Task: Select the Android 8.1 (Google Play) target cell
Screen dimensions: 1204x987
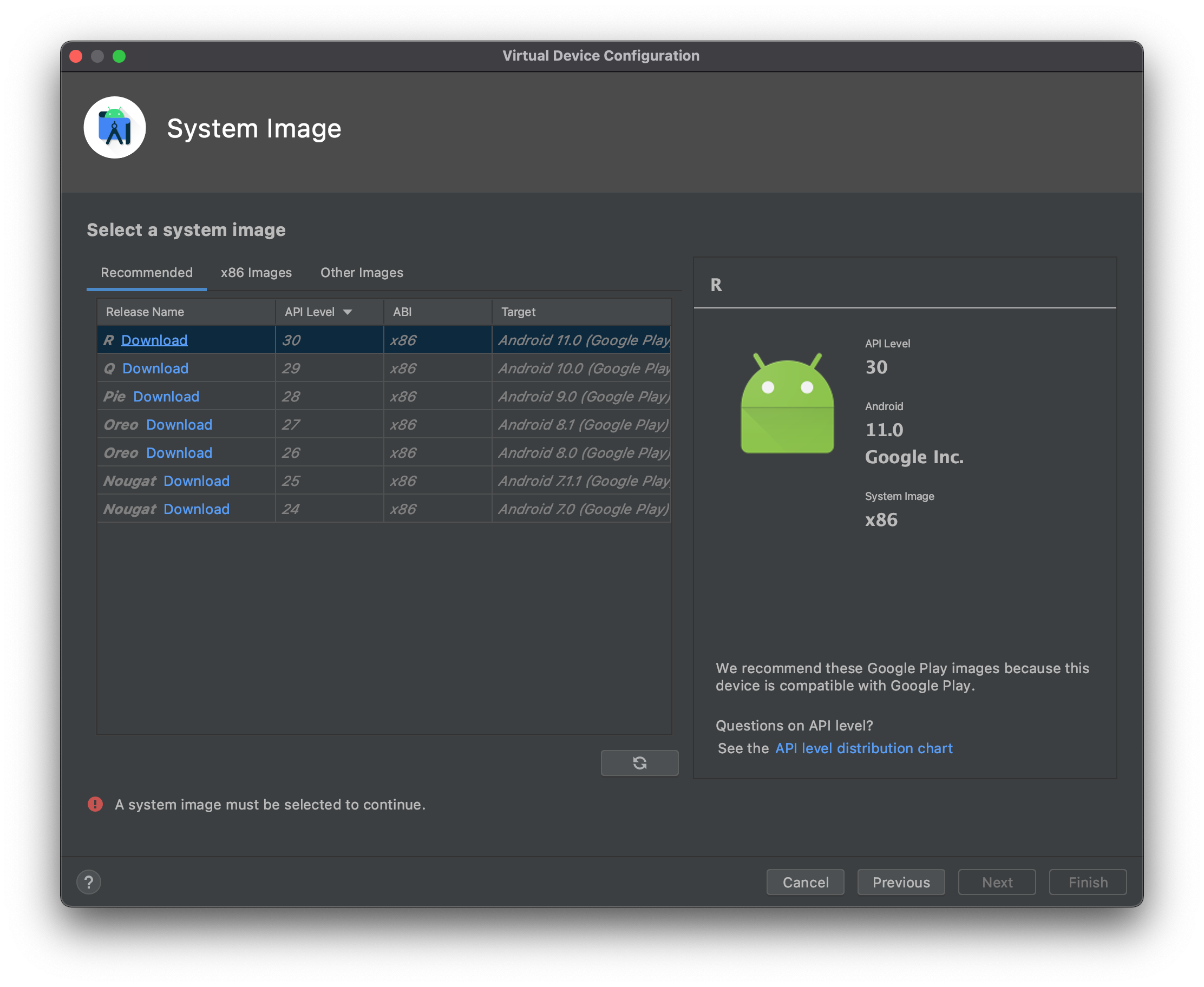Action: [581, 425]
